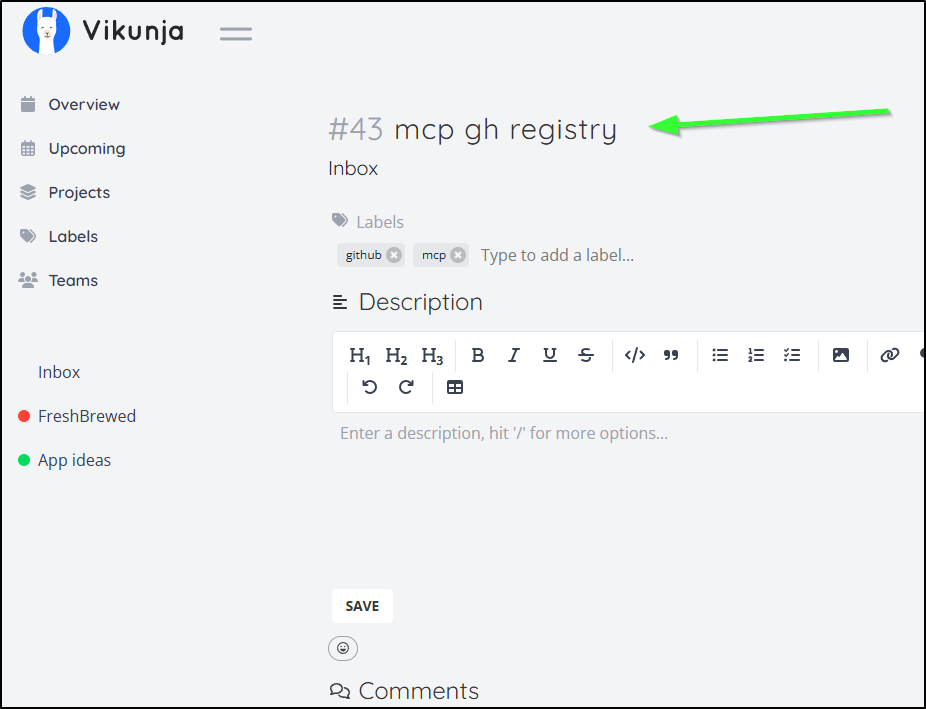The width and height of the screenshot is (926, 709).
Task: Remove the github label
Action: (394, 255)
